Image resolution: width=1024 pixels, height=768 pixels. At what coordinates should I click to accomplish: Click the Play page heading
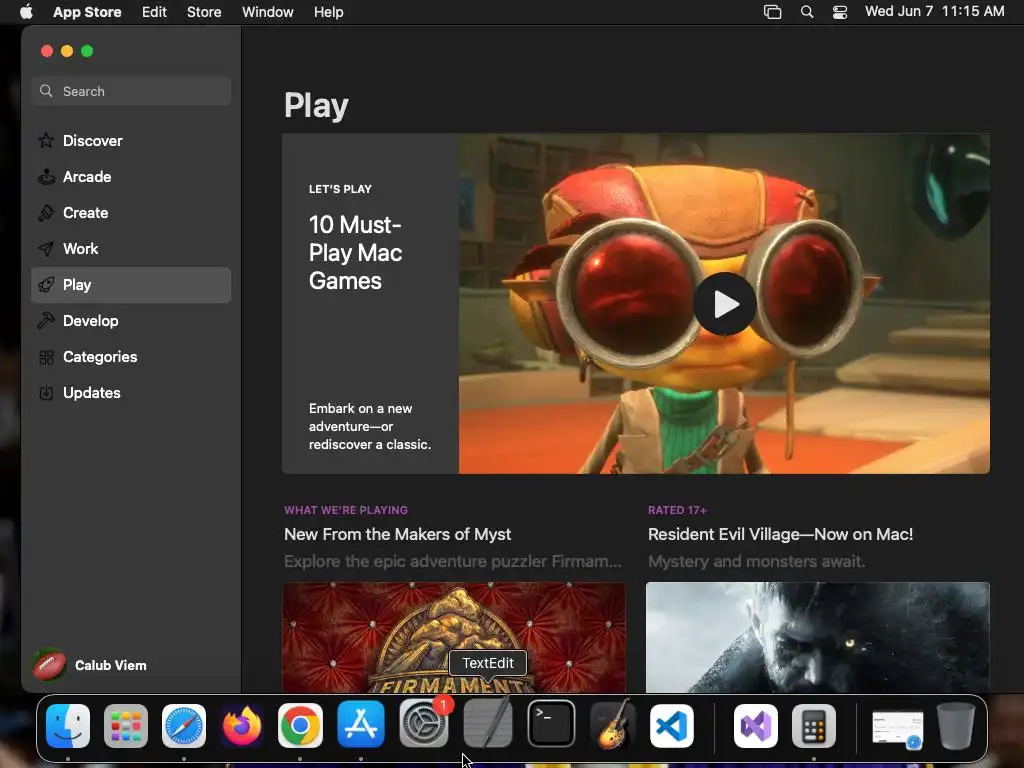click(x=316, y=106)
